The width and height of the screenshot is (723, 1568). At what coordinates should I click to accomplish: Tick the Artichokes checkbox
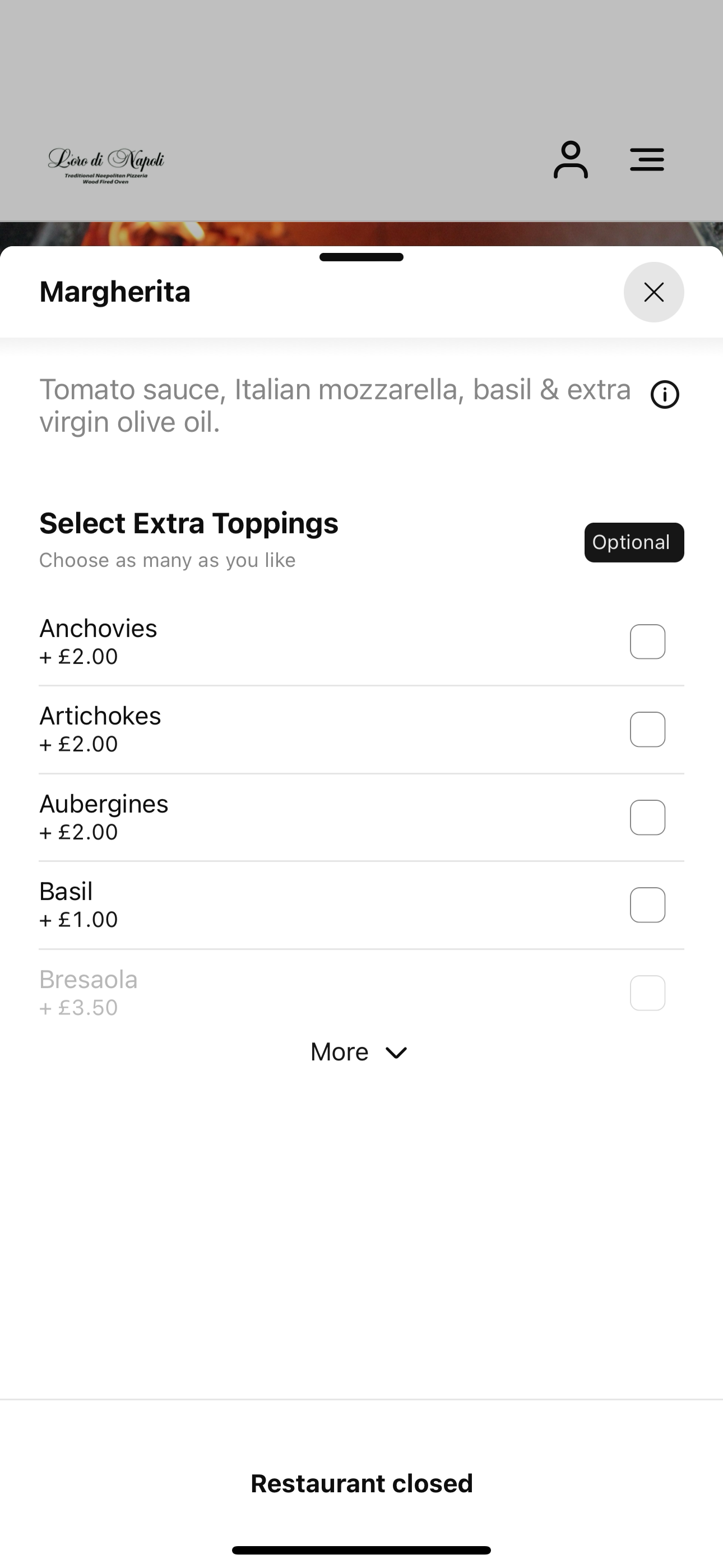(647, 729)
